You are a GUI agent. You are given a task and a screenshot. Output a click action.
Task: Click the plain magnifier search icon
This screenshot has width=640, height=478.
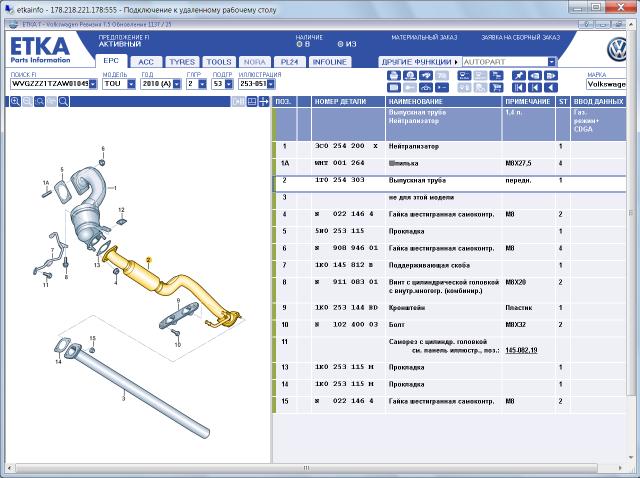pyautogui.click(x=63, y=102)
